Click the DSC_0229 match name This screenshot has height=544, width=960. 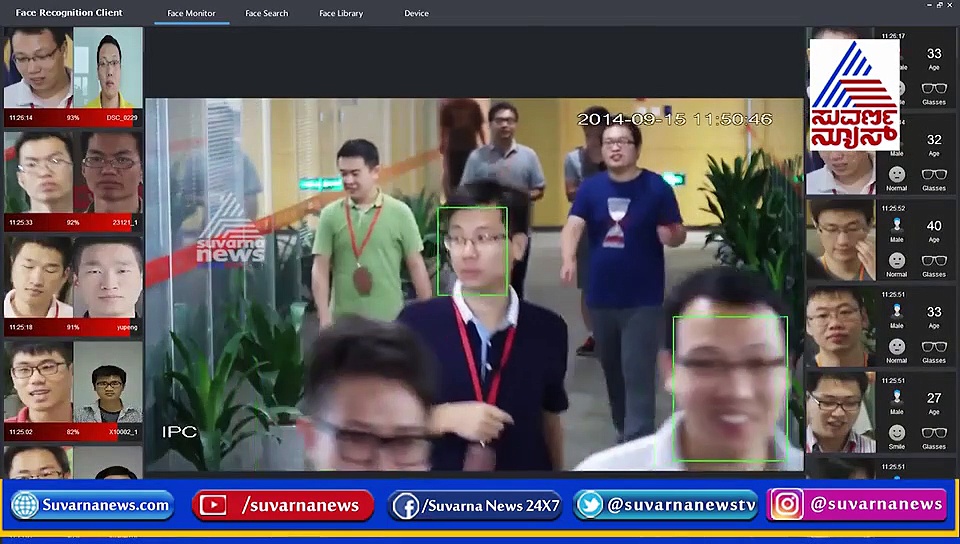pos(122,117)
